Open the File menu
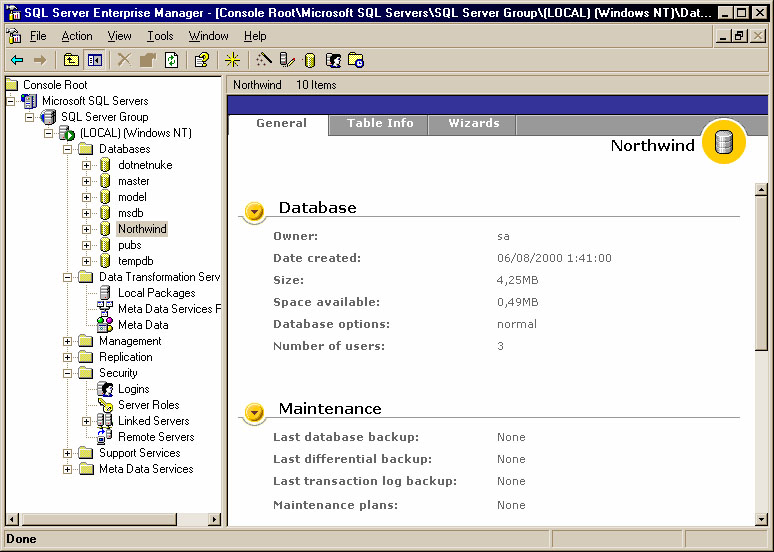This screenshot has width=774, height=552. (38, 36)
